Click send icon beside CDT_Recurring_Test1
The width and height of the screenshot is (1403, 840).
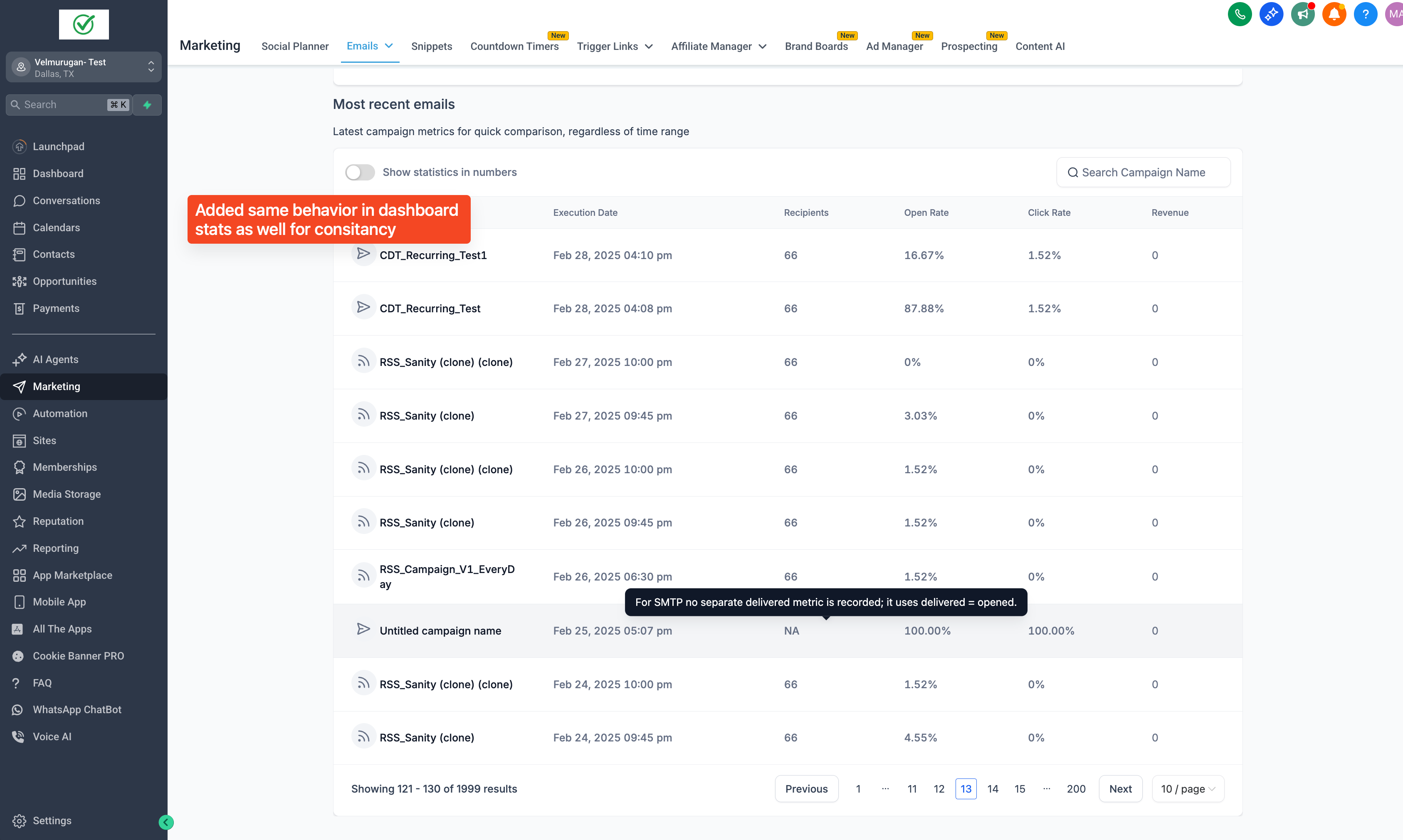pos(363,254)
